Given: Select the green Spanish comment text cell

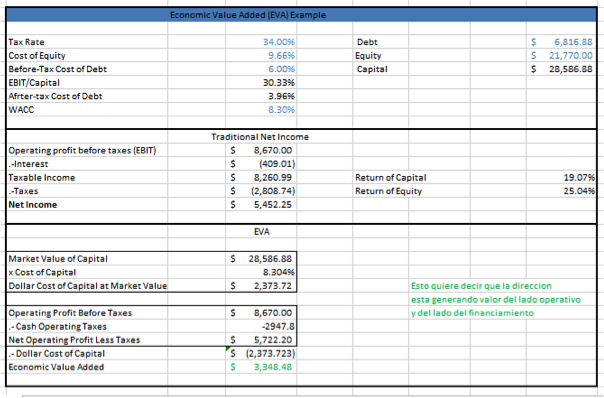Looking at the screenshot, I should (x=495, y=299).
